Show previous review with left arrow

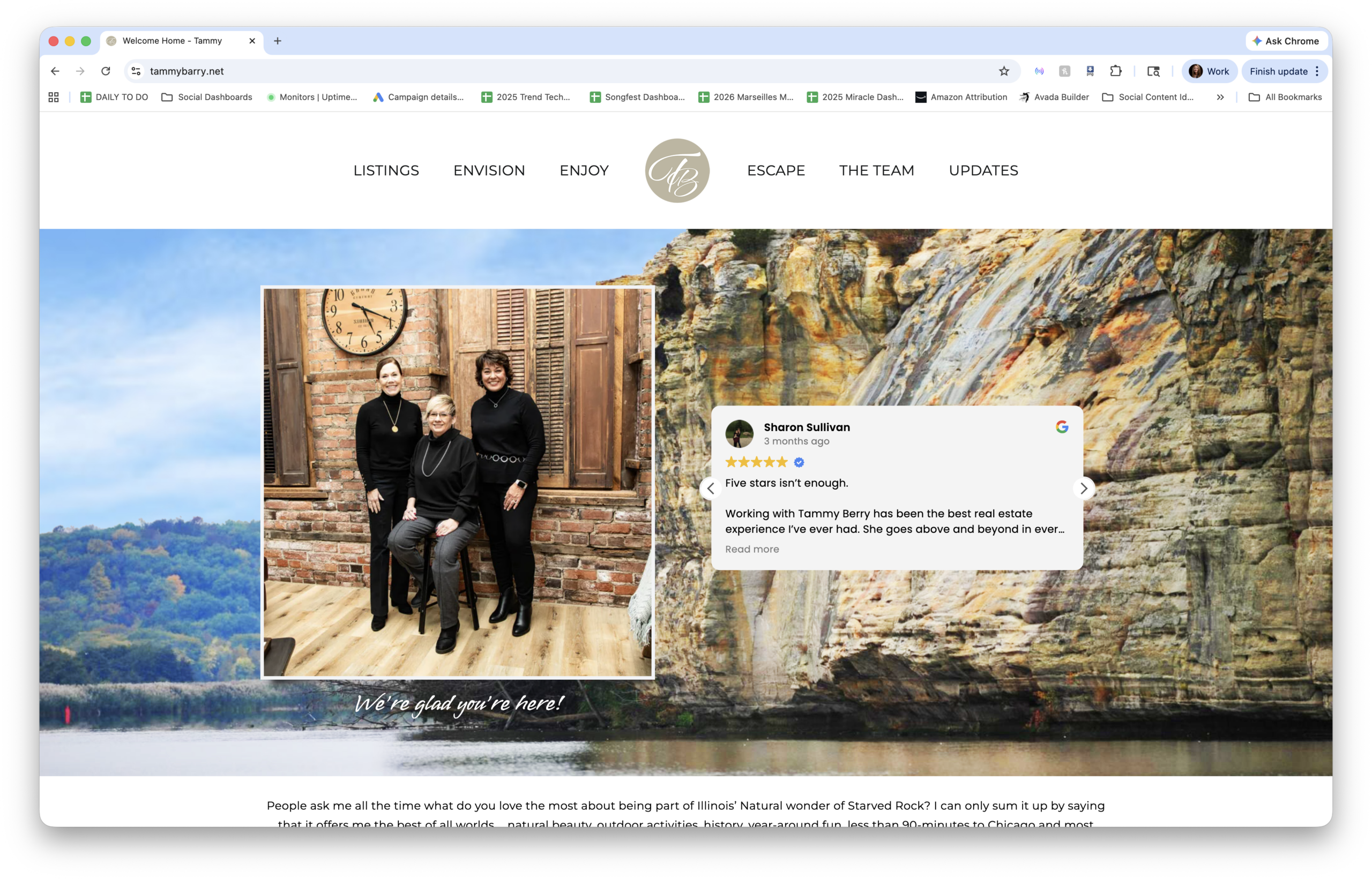[x=710, y=488]
